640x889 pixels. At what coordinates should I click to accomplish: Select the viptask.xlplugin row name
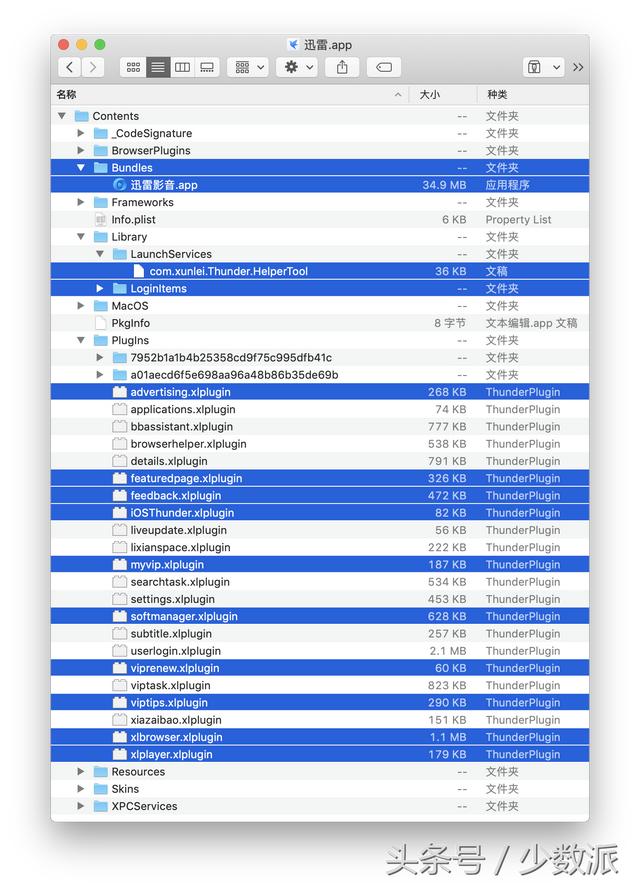170,685
